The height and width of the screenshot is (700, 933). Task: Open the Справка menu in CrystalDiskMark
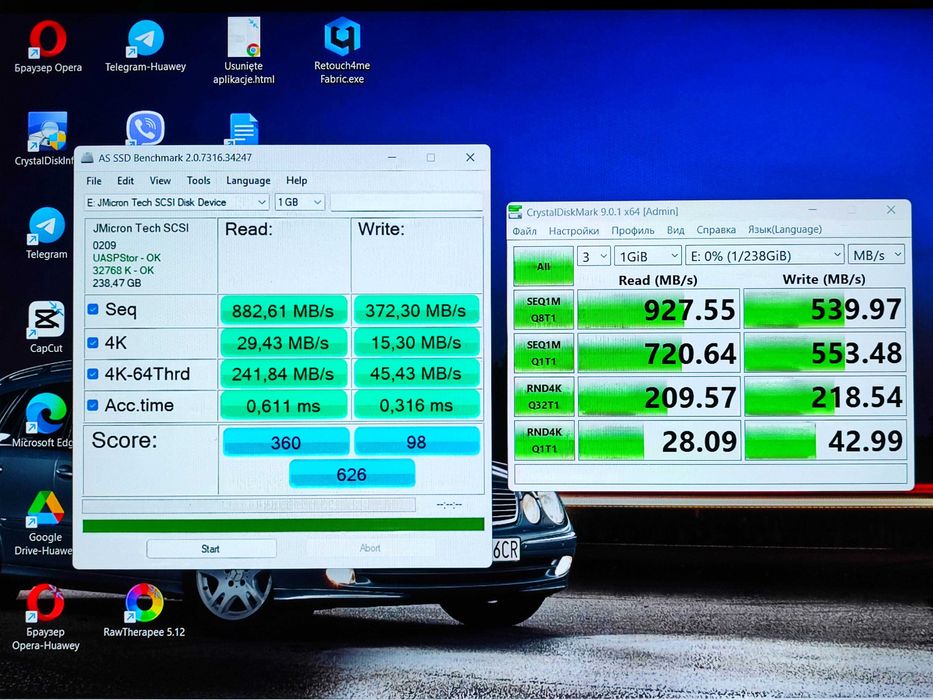point(716,230)
